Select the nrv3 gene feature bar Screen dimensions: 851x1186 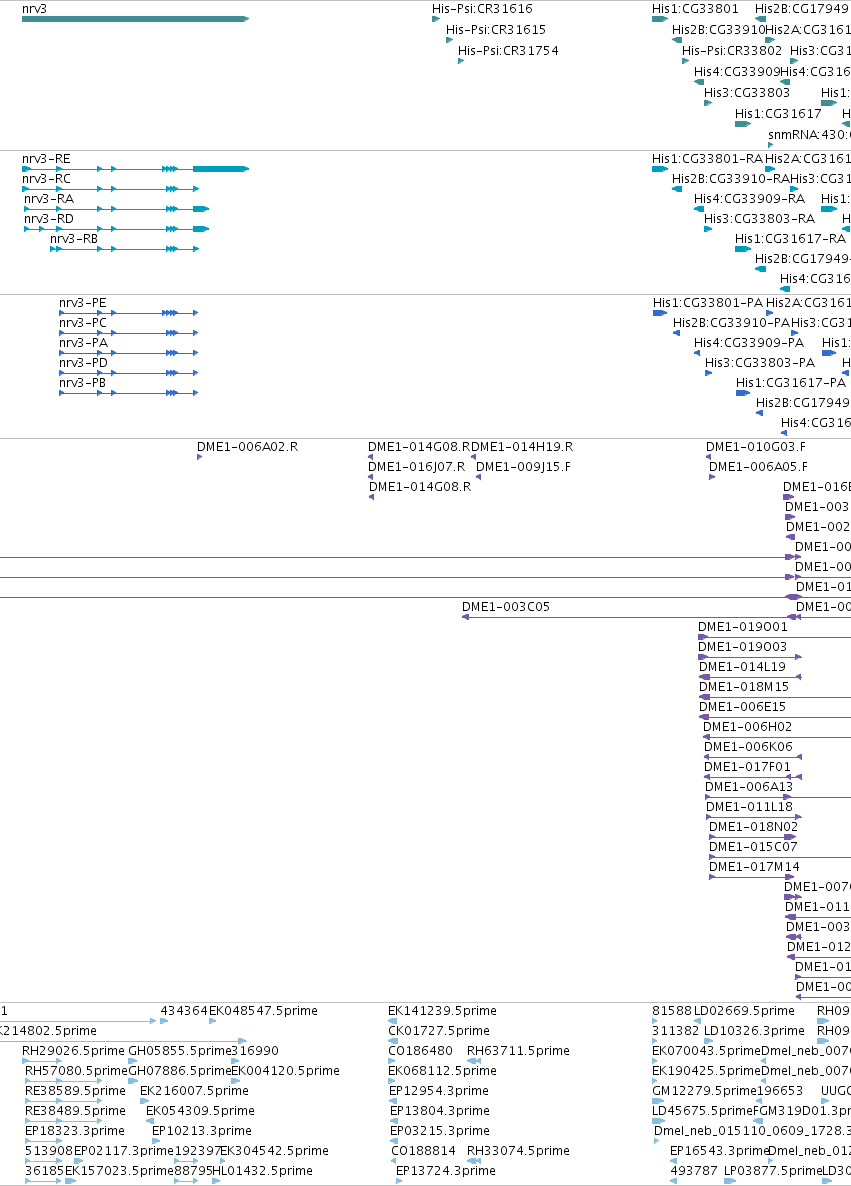(135, 19)
